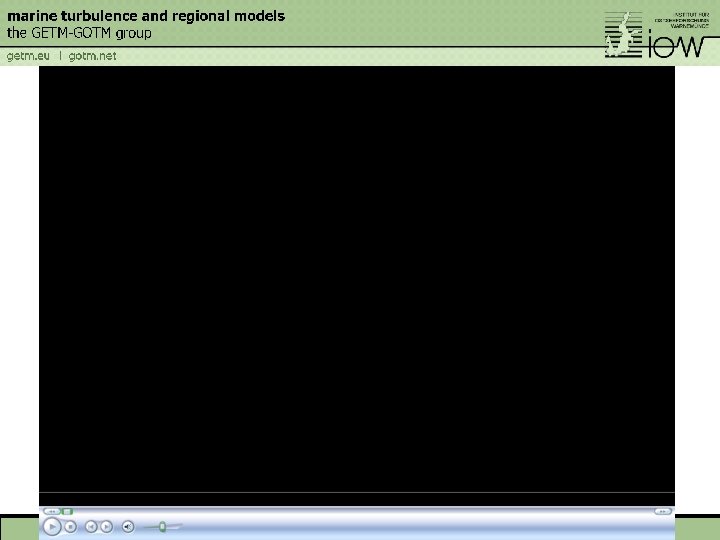
Task: Jump to the previous track button
Action: pos(91,527)
